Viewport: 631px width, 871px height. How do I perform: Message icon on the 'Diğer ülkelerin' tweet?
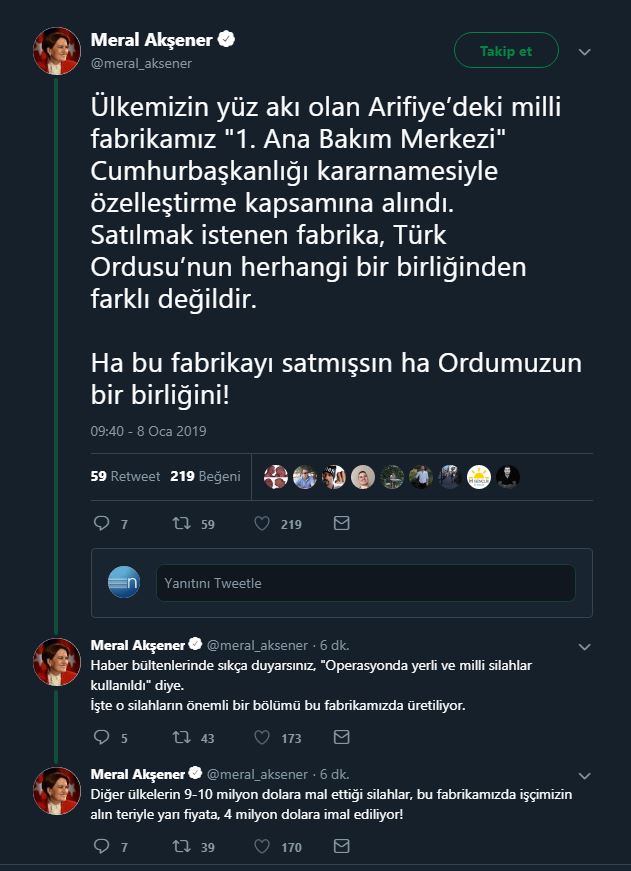pyautogui.click(x=341, y=847)
